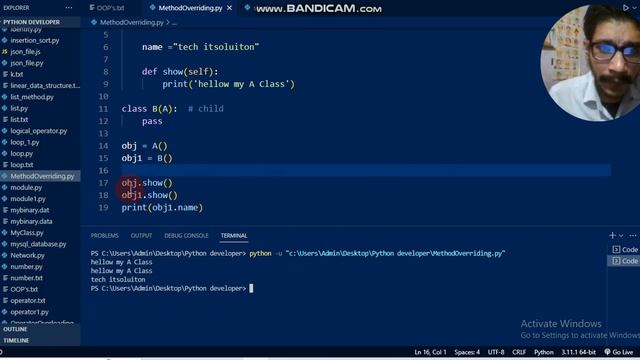Switch to the PROBLEMS panel tab
The image size is (640, 360).
104,236
